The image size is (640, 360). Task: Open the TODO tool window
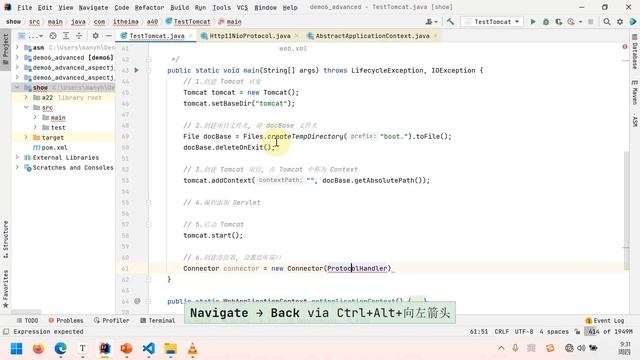coord(27,321)
